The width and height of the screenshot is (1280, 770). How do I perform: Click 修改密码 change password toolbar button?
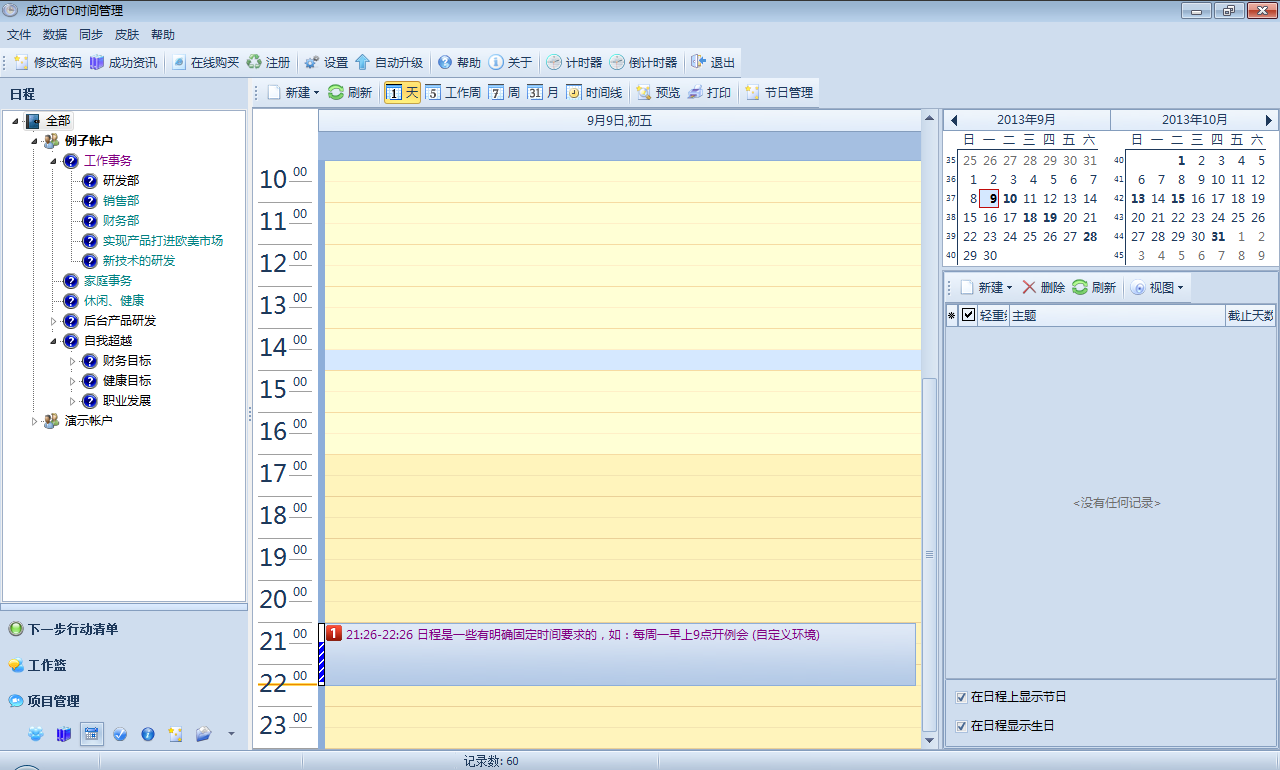point(48,62)
